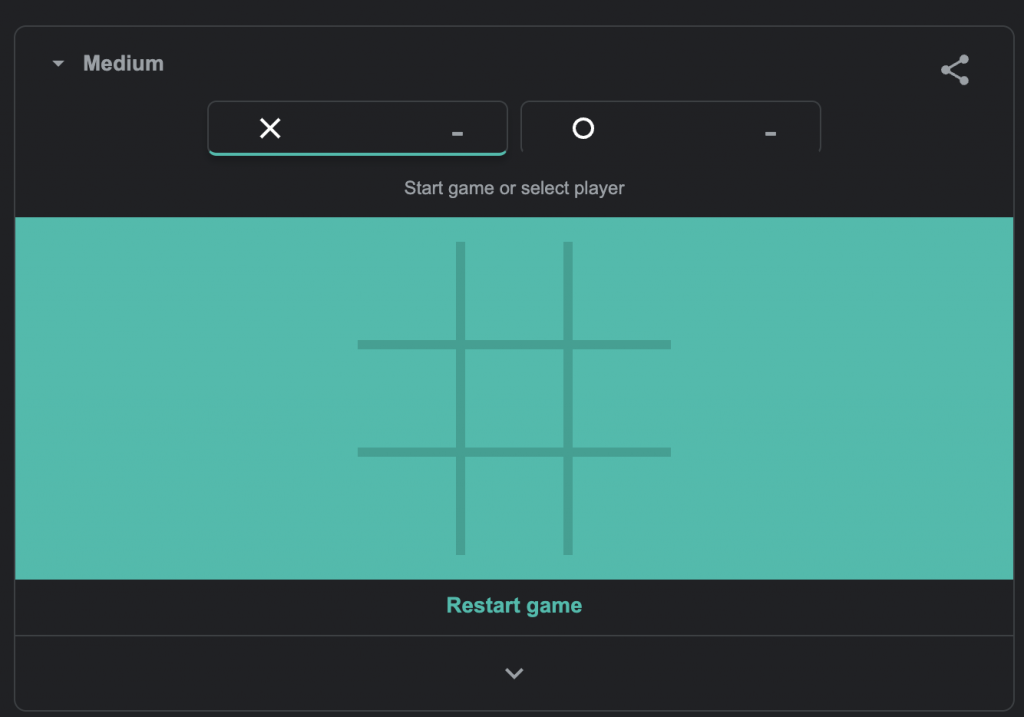
Task: Click the share icon
Action: [x=955, y=70]
